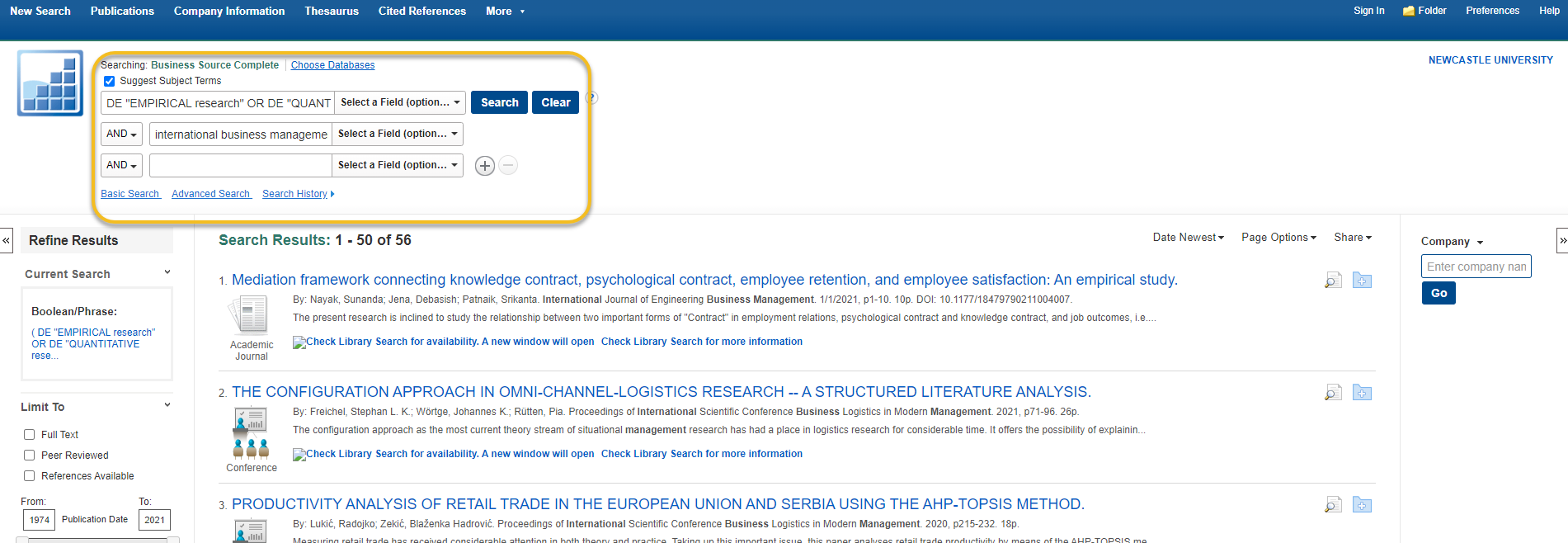Check the Peer Reviewed option

click(x=30, y=456)
